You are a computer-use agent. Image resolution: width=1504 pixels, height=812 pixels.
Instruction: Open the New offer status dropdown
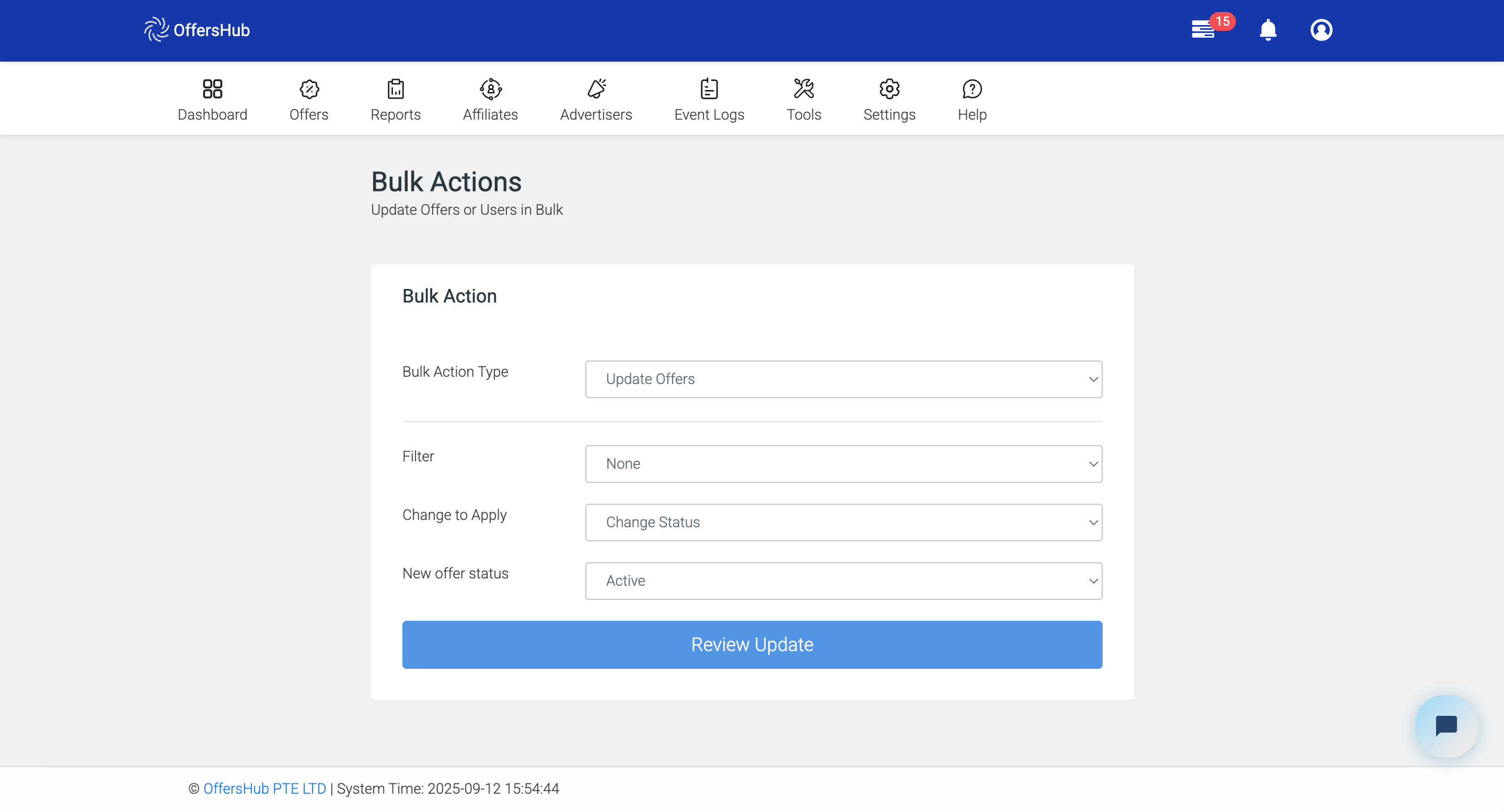point(843,581)
